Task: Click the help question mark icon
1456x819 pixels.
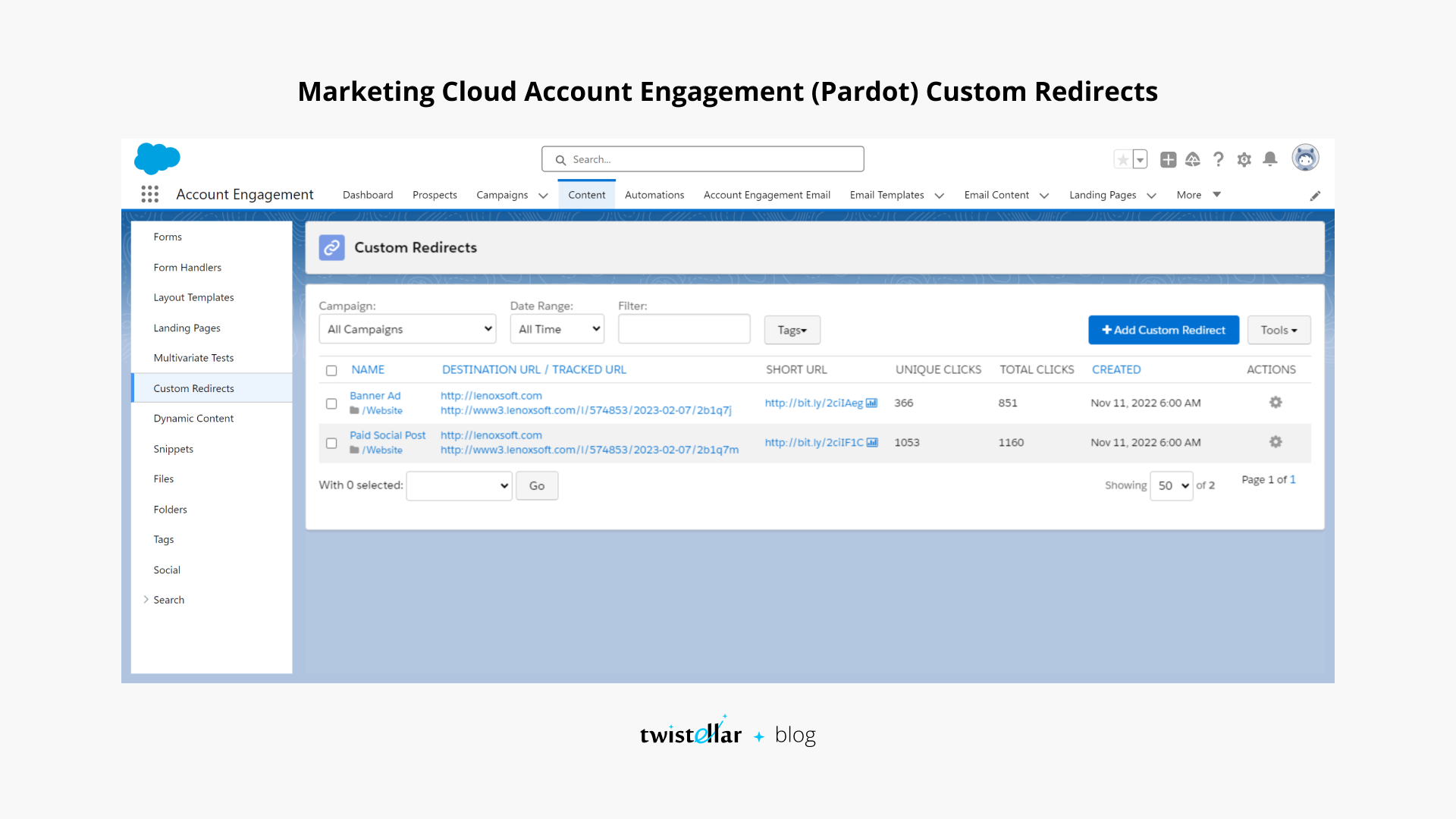Action: click(1219, 159)
